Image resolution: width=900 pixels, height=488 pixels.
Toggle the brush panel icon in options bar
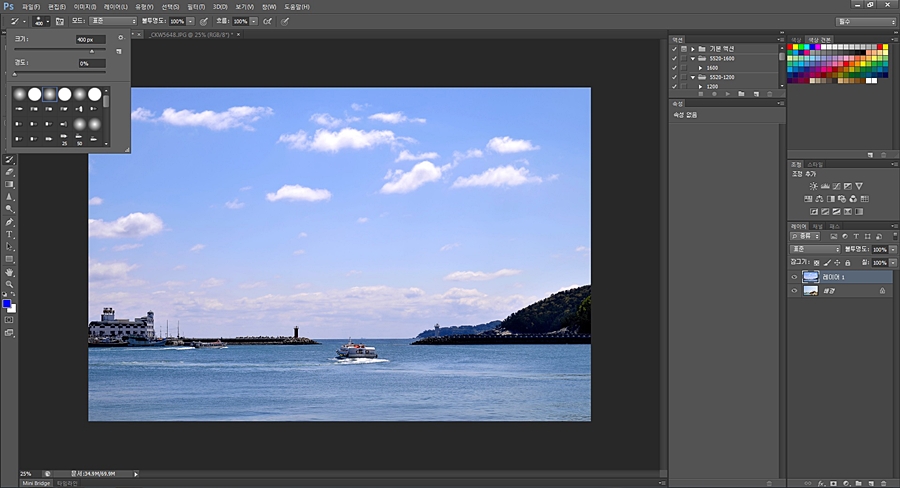coord(60,20)
